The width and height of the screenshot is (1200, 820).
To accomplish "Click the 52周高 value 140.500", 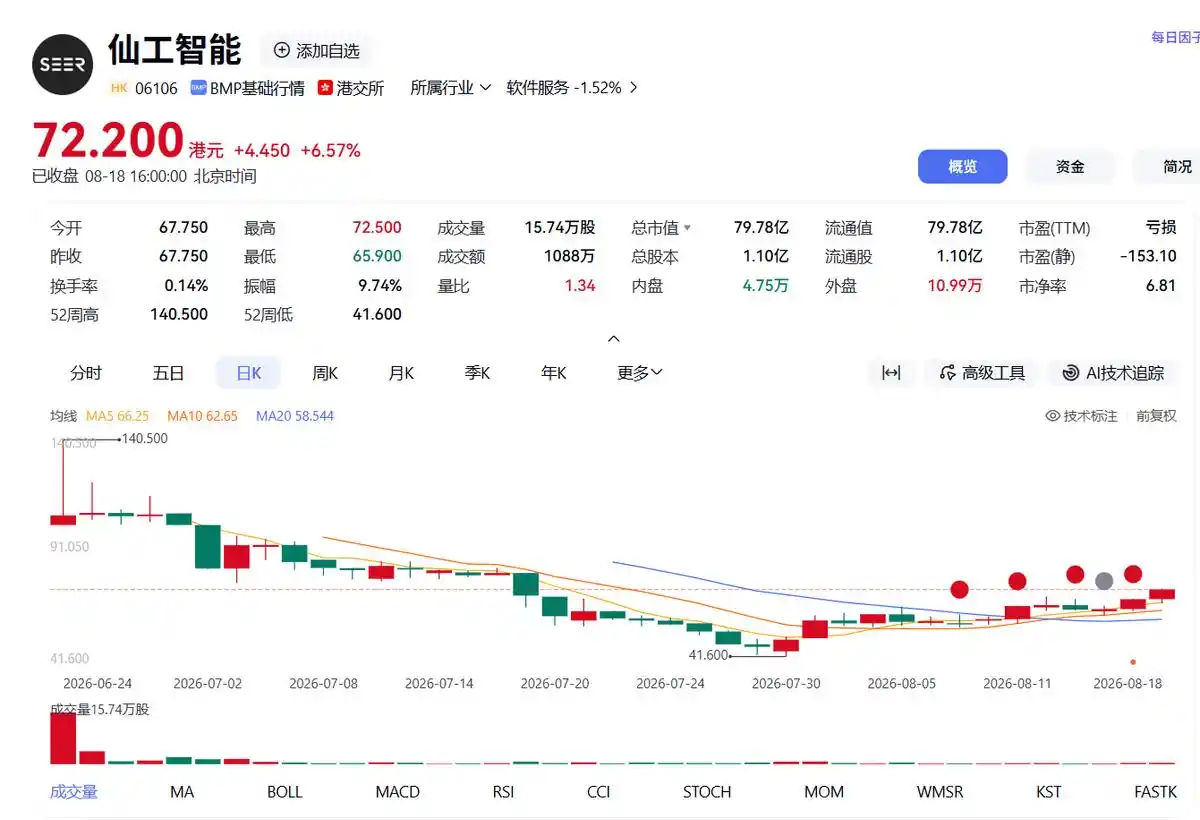I will [x=179, y=315].
